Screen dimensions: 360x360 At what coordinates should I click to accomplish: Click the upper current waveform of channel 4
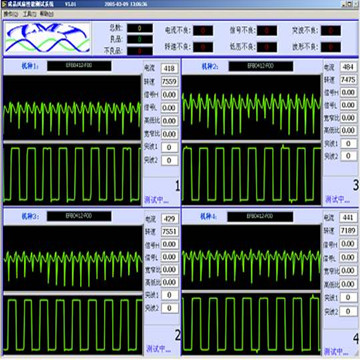click(x=251, y=257)
